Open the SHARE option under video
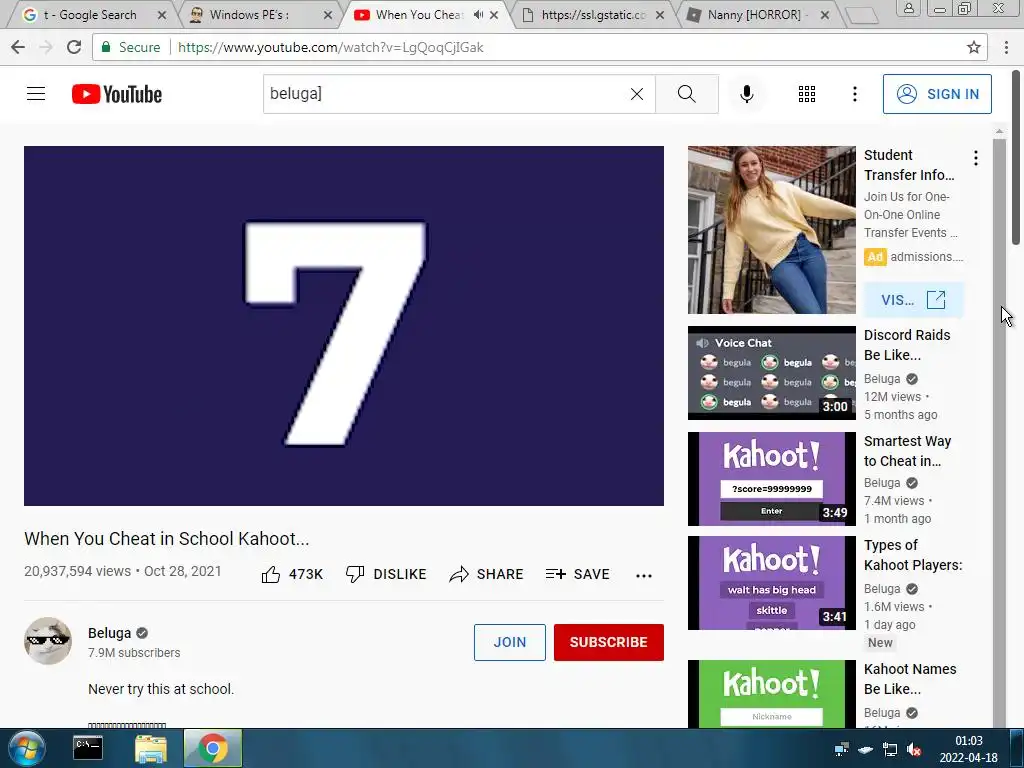This screenshot has height=768, width=1024. (487, 574)
